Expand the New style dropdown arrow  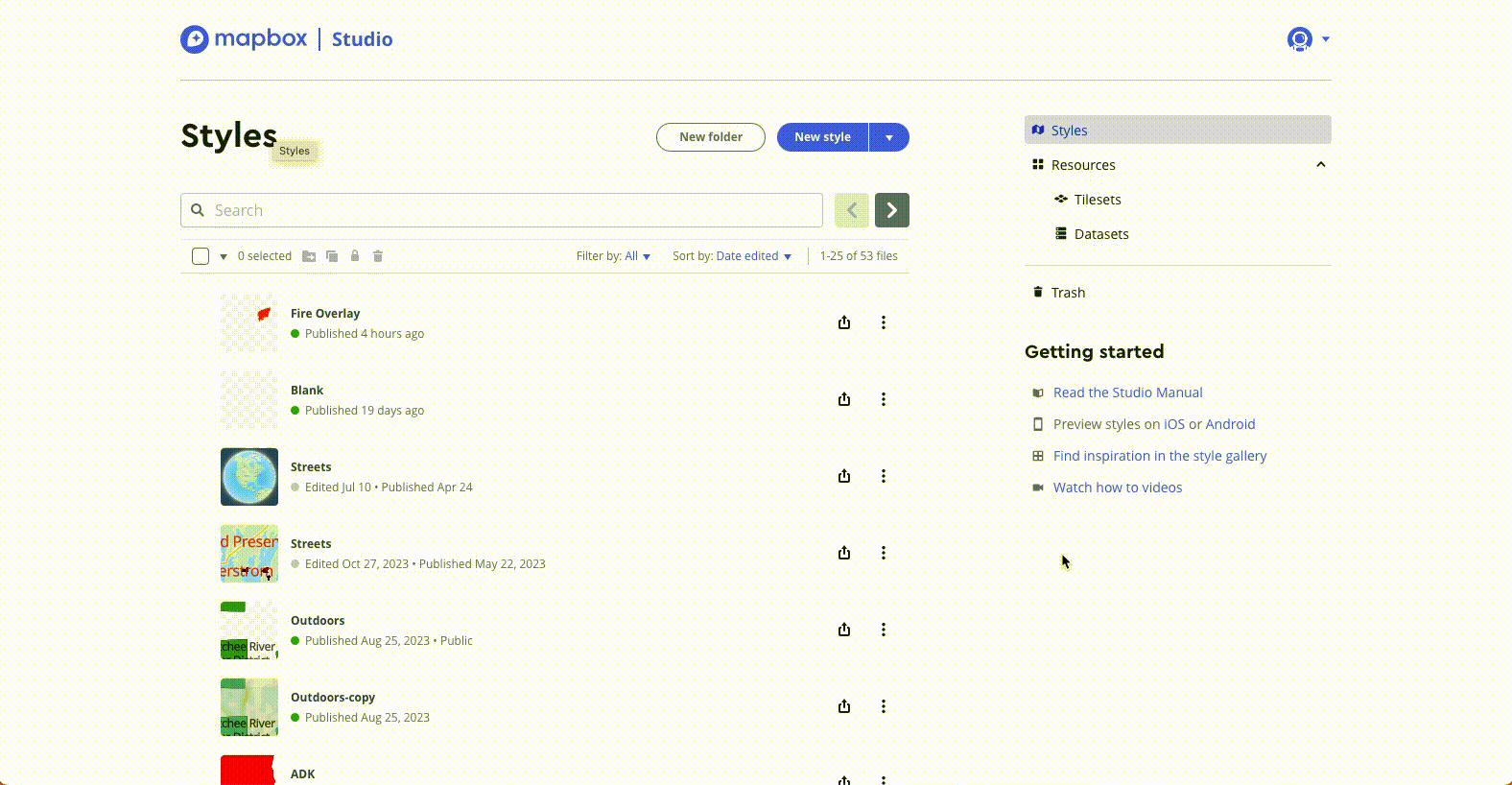(889, 137)
